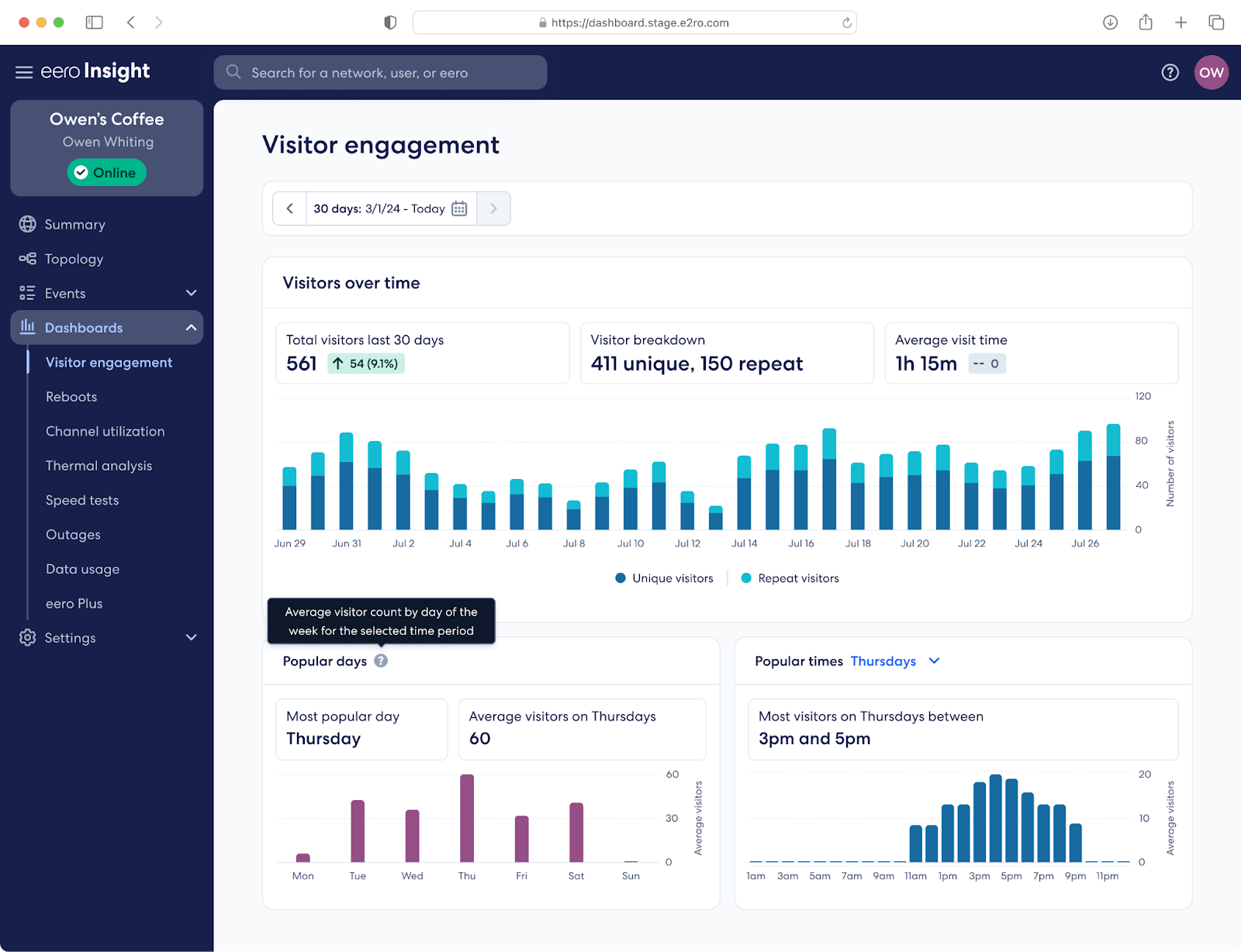Click the average visit time change badge
Image resolution: width=1241 pixels, height=952 pixels.
(x=987, y=364)
